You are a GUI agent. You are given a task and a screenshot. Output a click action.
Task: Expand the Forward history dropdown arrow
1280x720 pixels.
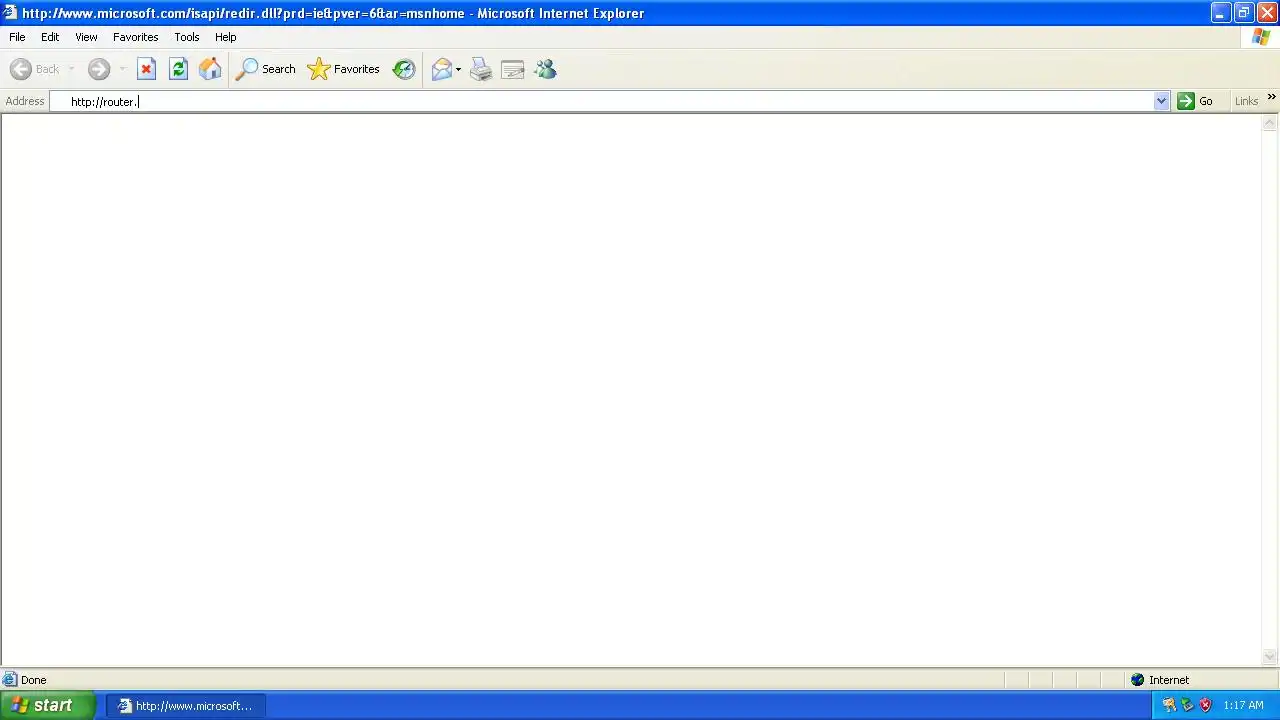(x=122, y=69)
